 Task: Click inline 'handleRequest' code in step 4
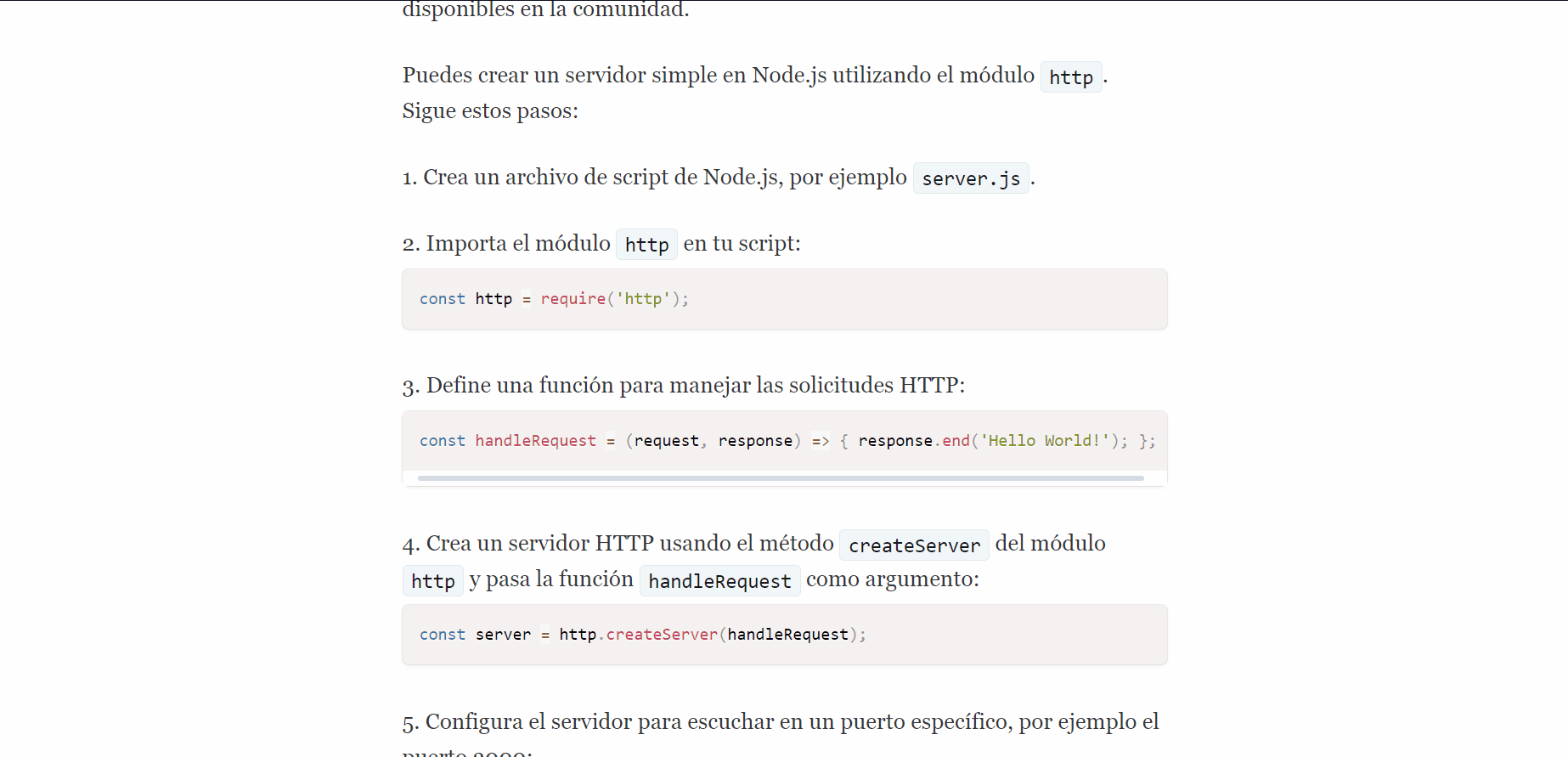click(719, 581)
